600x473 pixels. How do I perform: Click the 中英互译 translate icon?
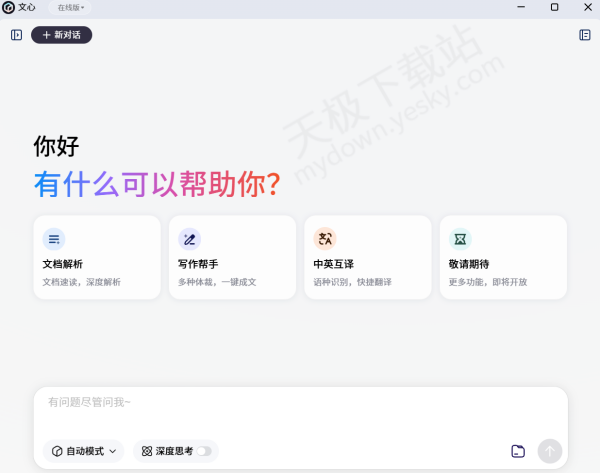point(325,239)
